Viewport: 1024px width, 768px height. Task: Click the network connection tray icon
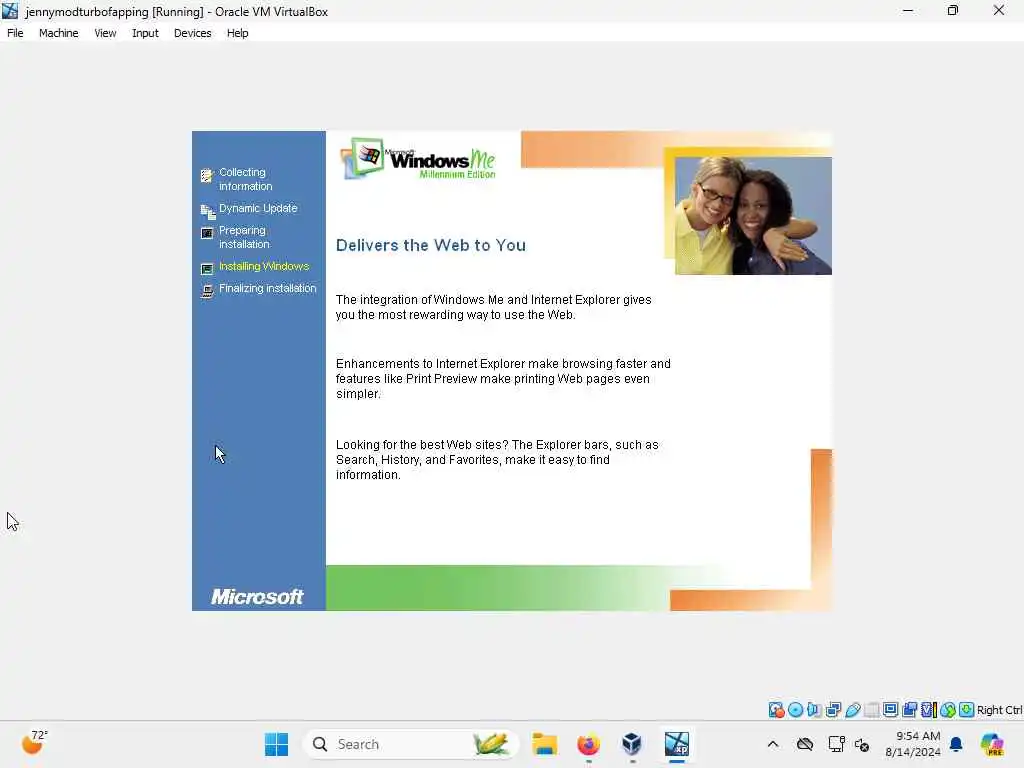pos(836,744)
